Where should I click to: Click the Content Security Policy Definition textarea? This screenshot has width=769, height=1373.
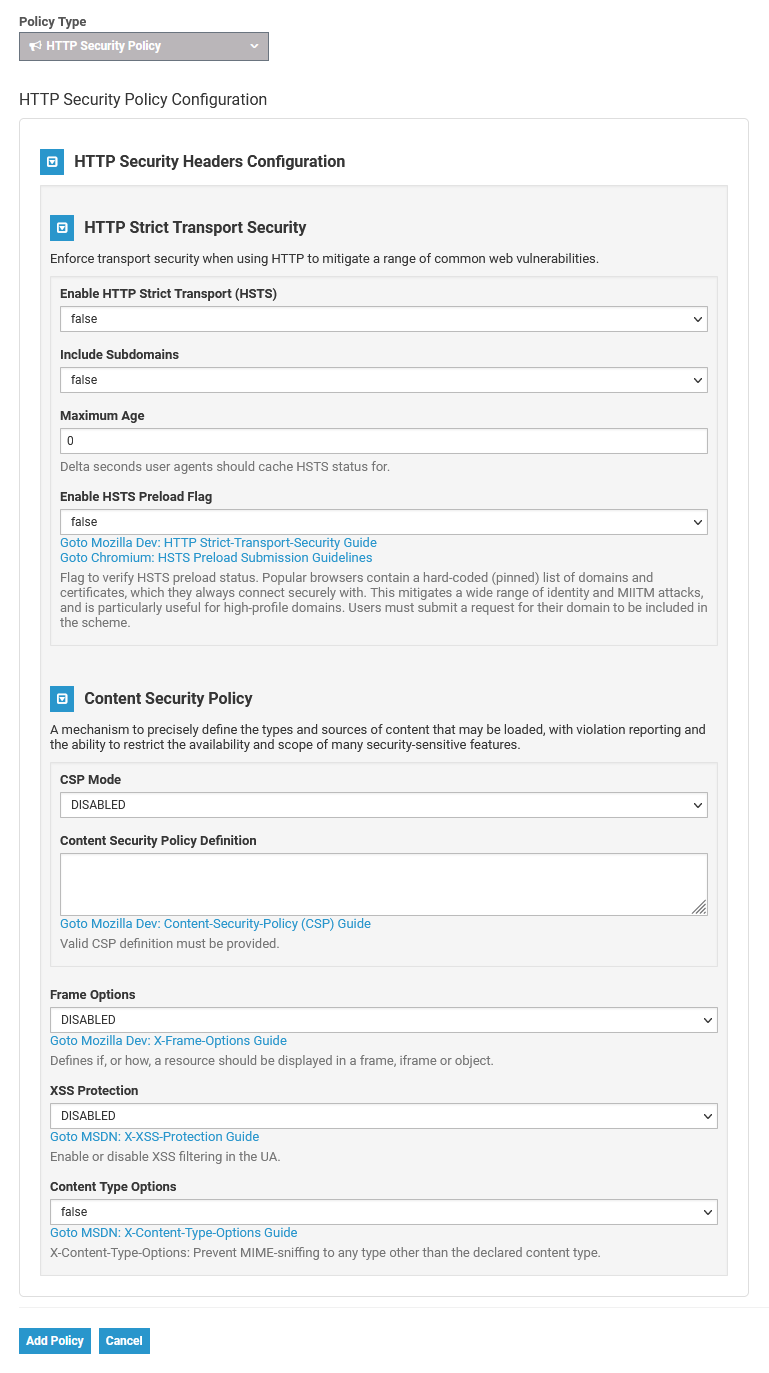tap(383, 884)
